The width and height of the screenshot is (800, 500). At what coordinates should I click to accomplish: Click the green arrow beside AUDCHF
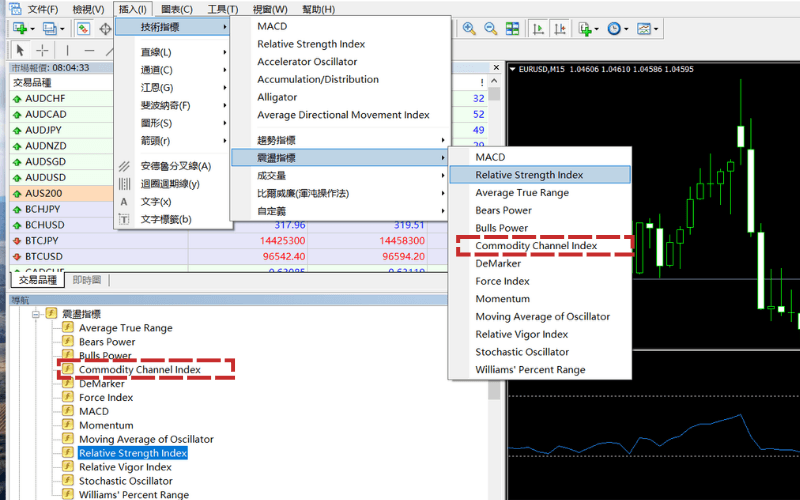point(17,99)
